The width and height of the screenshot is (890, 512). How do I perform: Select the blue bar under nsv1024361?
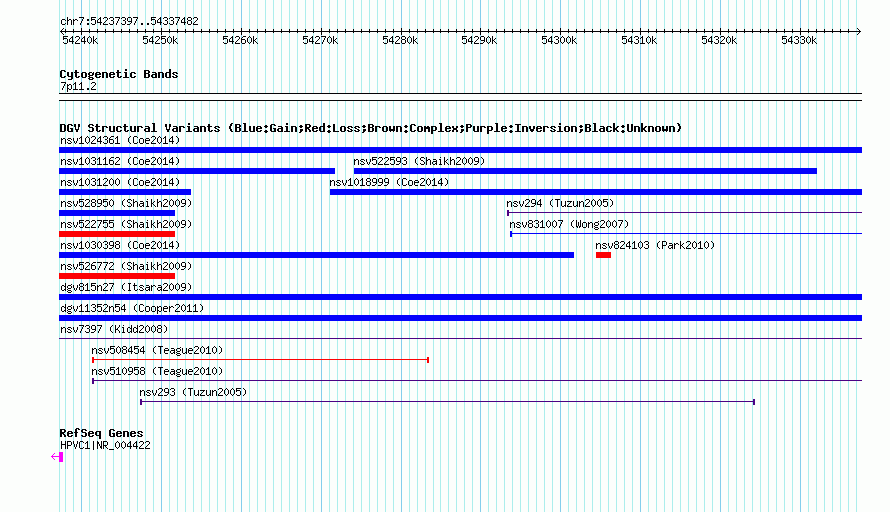(460, 150)
